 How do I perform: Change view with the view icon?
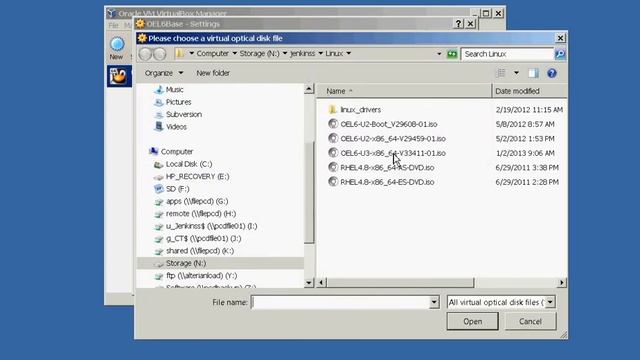click(501, 73)
